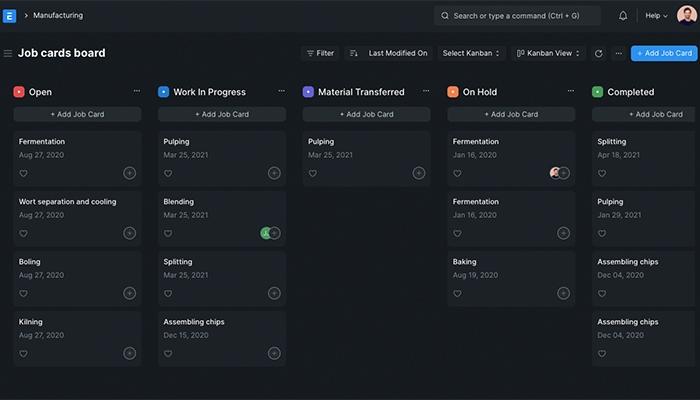Like the Completed Pulping card
700x400 pixels.
pyautogui.click(x=602, y=233)
